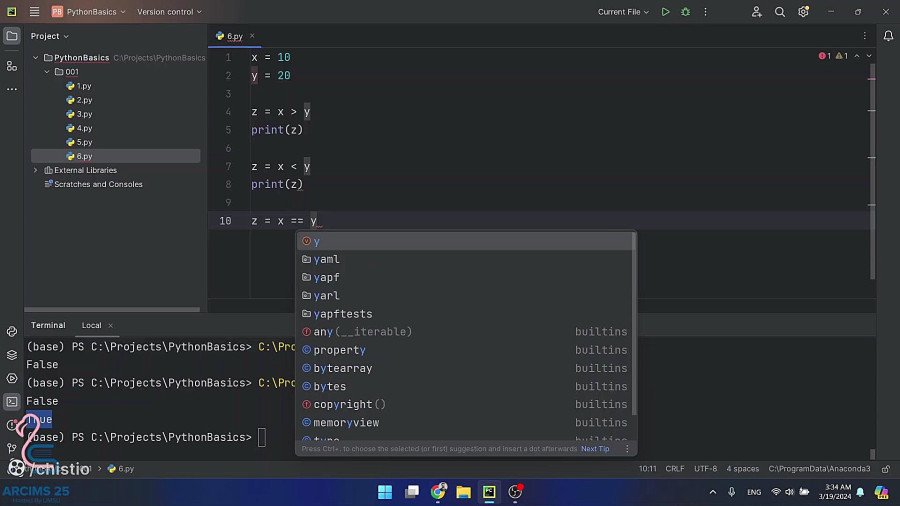Viewport: 900px width, 506px height.
Task: Choose 'yarl' completion suggestion
Action: click(465, 295)
